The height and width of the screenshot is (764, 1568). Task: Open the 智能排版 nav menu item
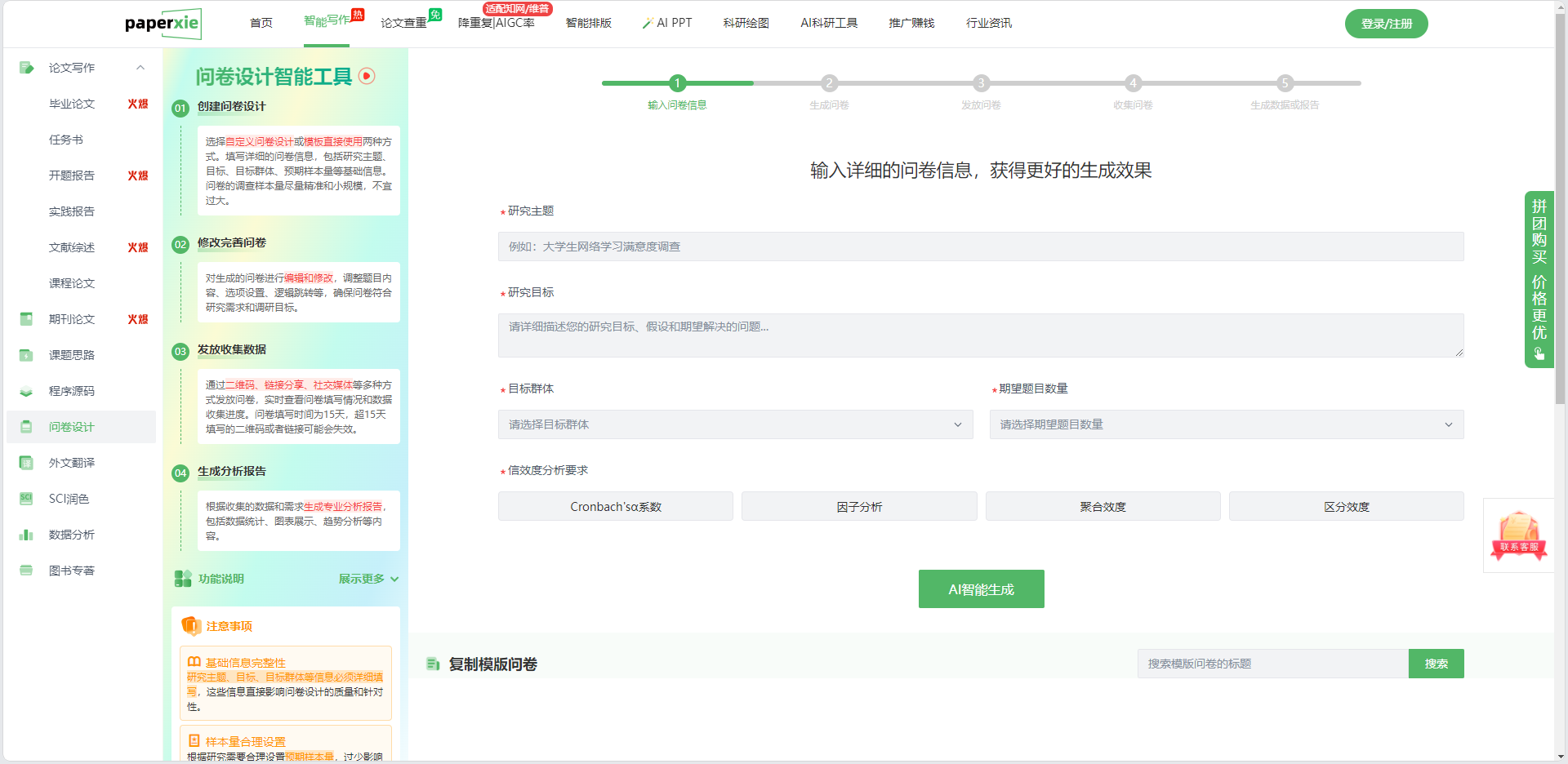pos(588,23)
